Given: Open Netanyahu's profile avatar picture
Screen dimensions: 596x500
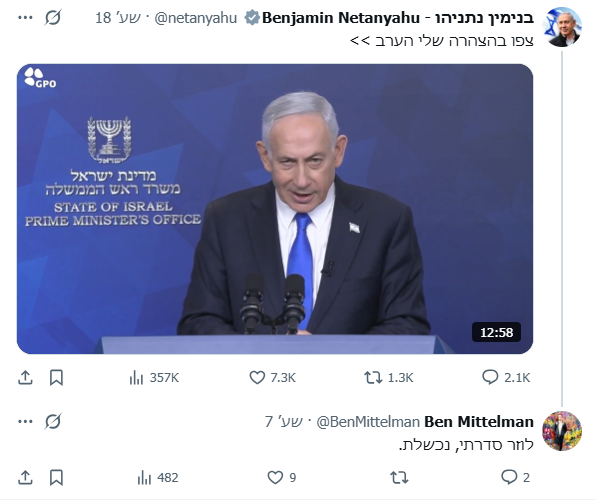Looking at the screenshot, I should (x=562, y=27).
